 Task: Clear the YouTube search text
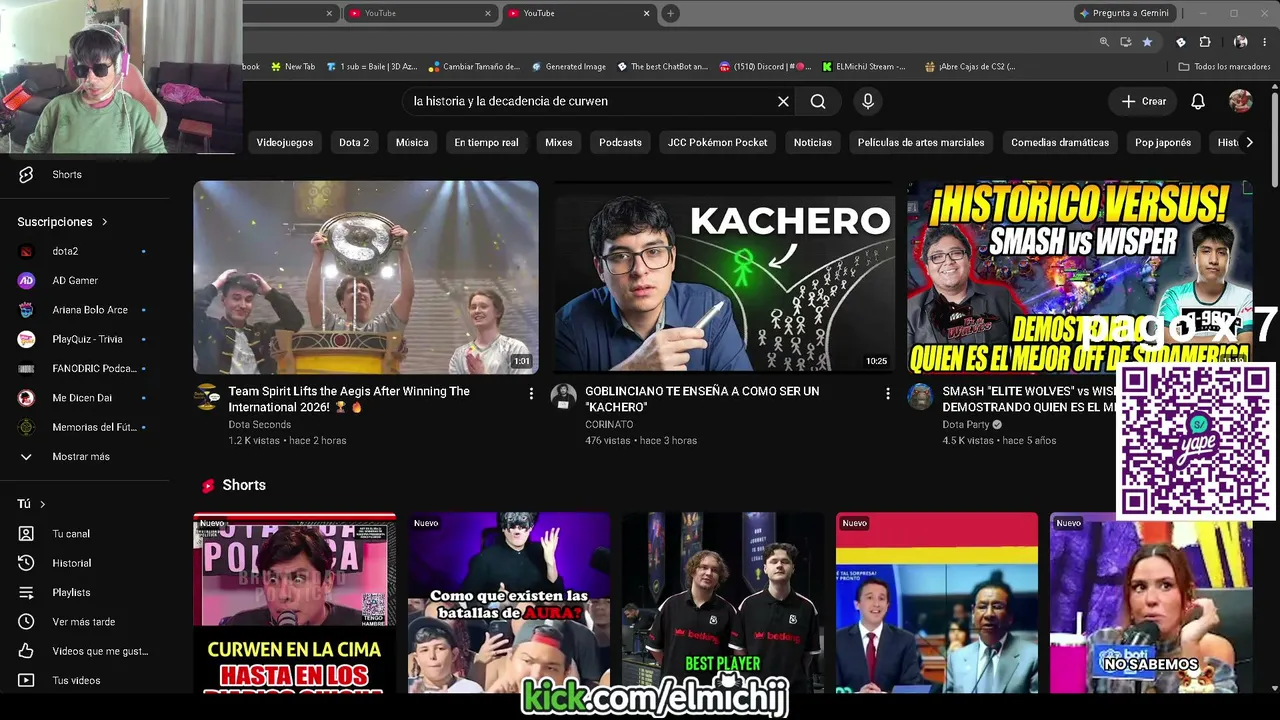(x=783, y=101)
